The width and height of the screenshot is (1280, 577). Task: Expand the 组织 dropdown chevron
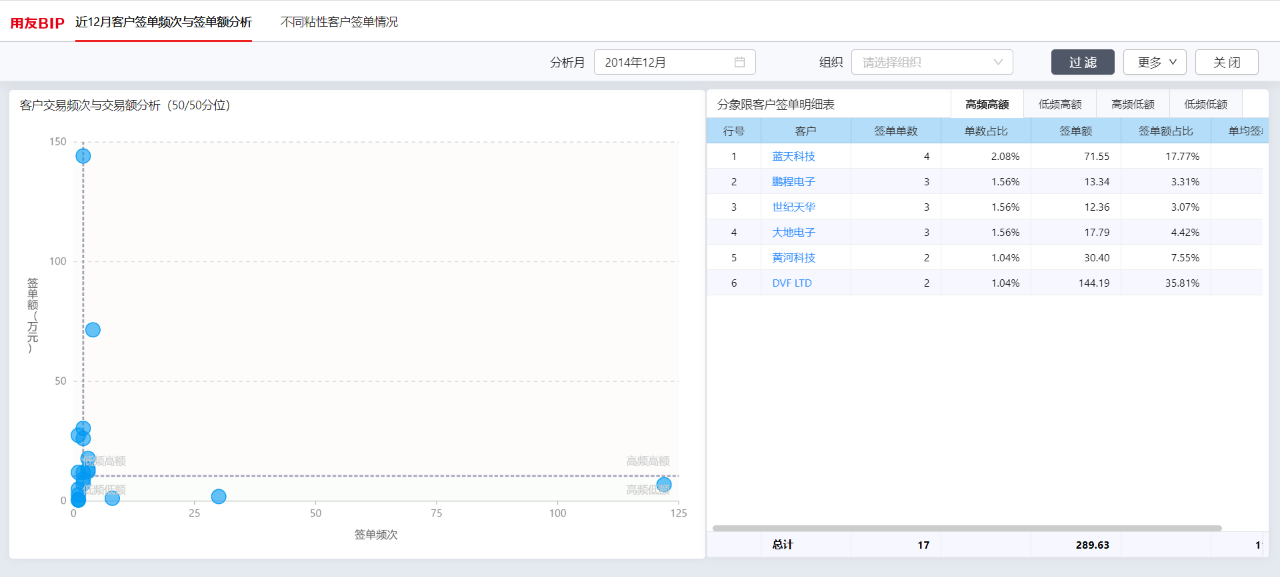click(x=998, y=62)
